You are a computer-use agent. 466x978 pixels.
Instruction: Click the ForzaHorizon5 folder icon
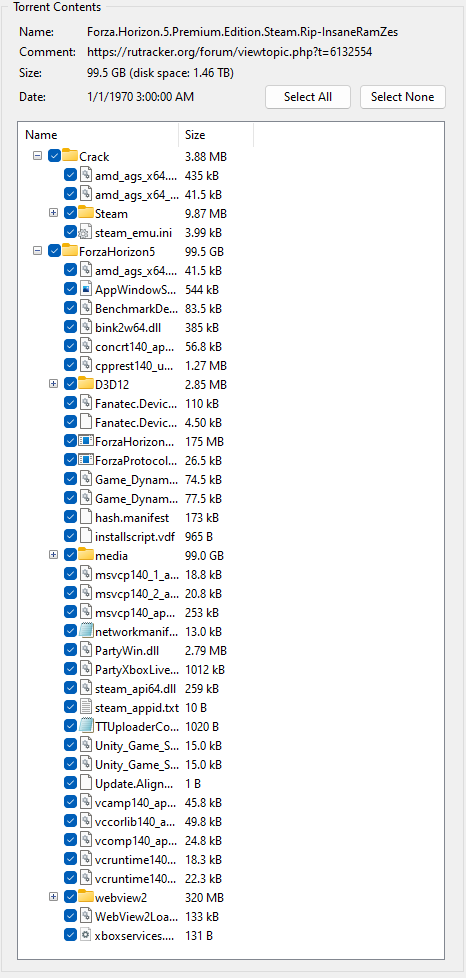[x=70, y=250]
